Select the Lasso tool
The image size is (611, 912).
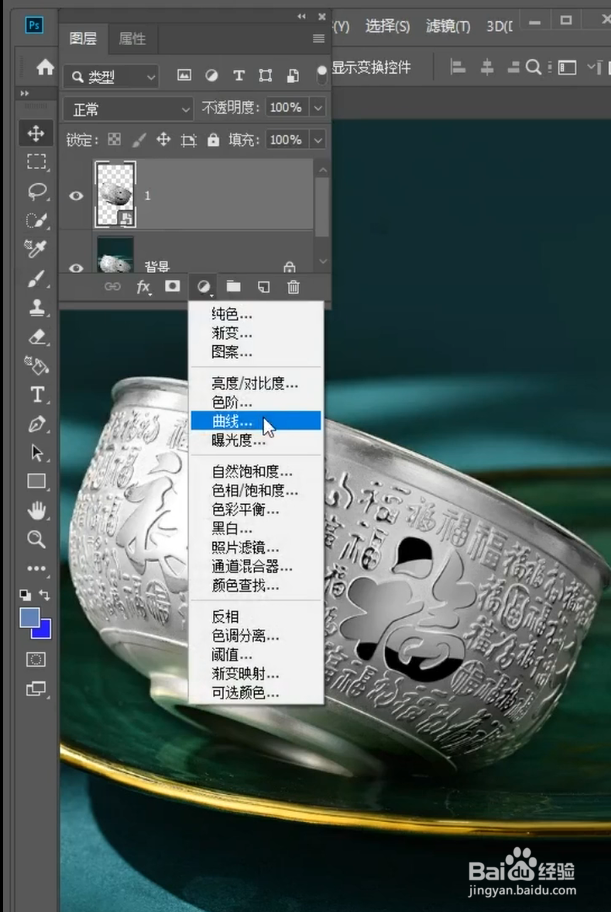(36, 191)
